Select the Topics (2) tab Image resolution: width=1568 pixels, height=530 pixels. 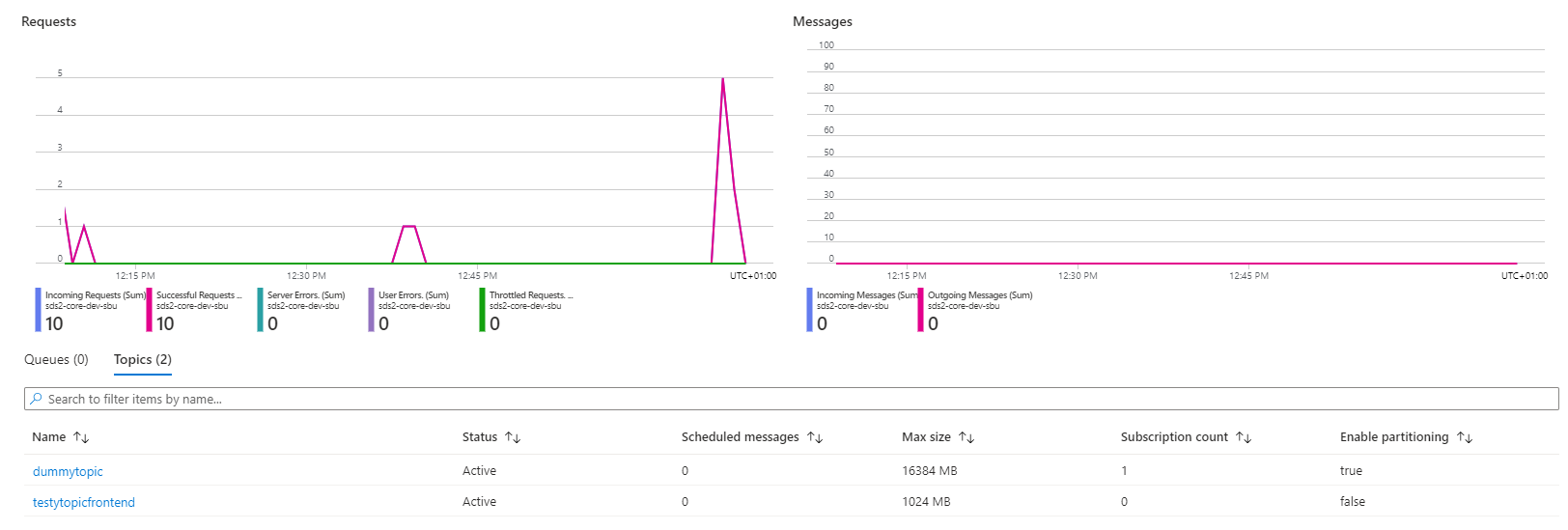pos(143,359)
